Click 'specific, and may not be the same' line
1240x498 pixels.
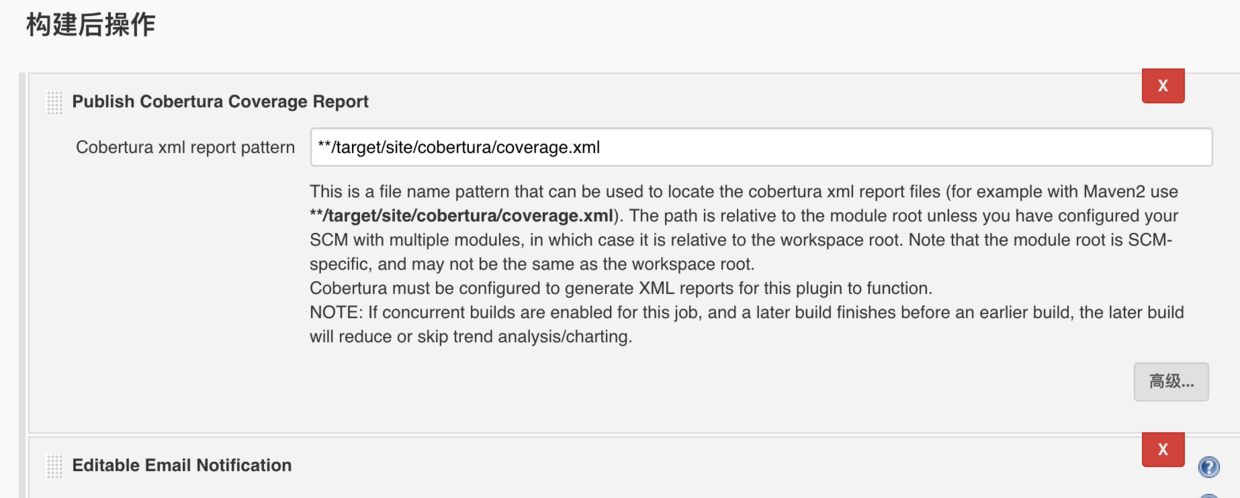click(x=530, y=265)
